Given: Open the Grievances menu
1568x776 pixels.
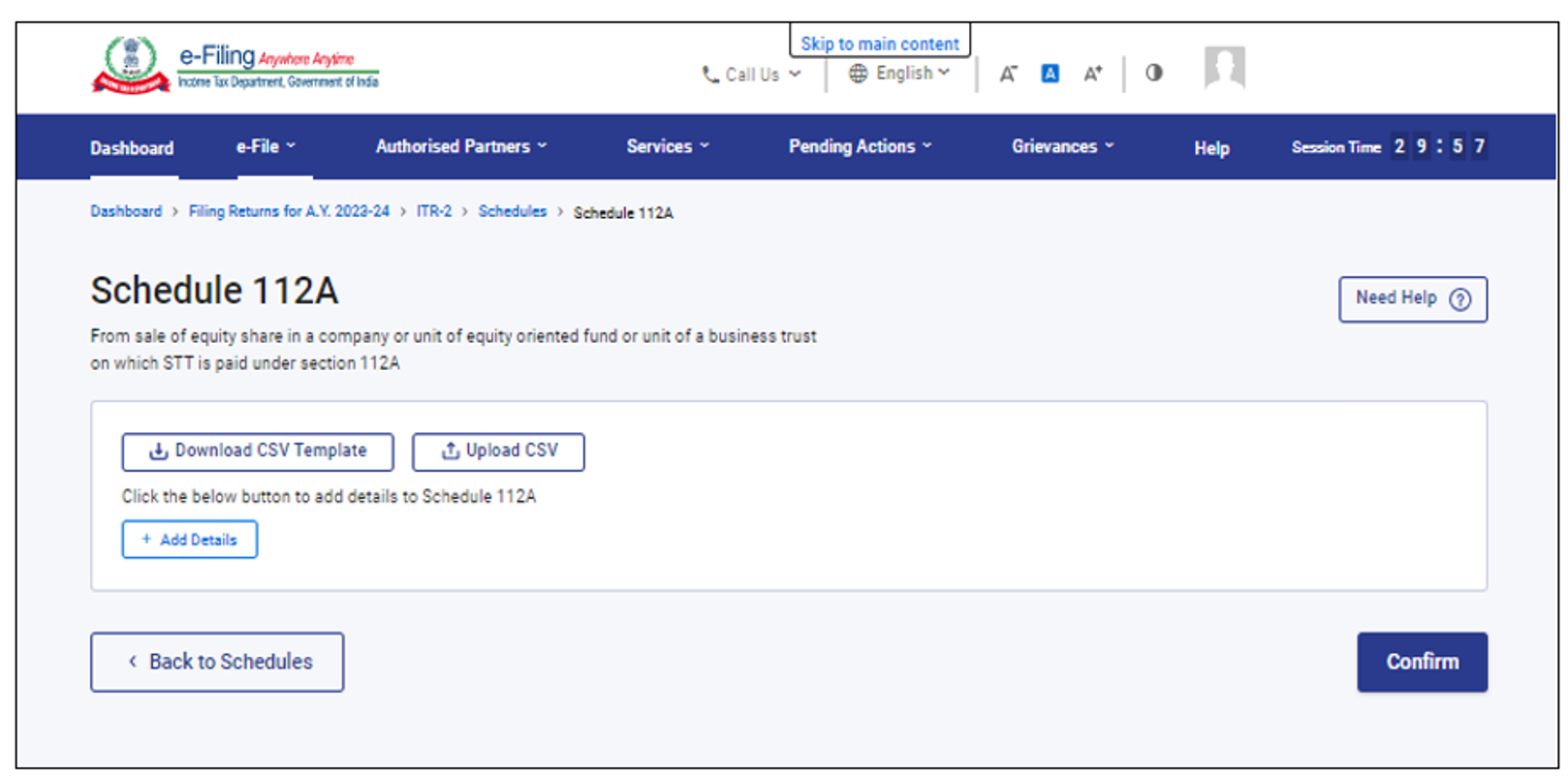Looking at the screenshot, I should (1062, 146).
